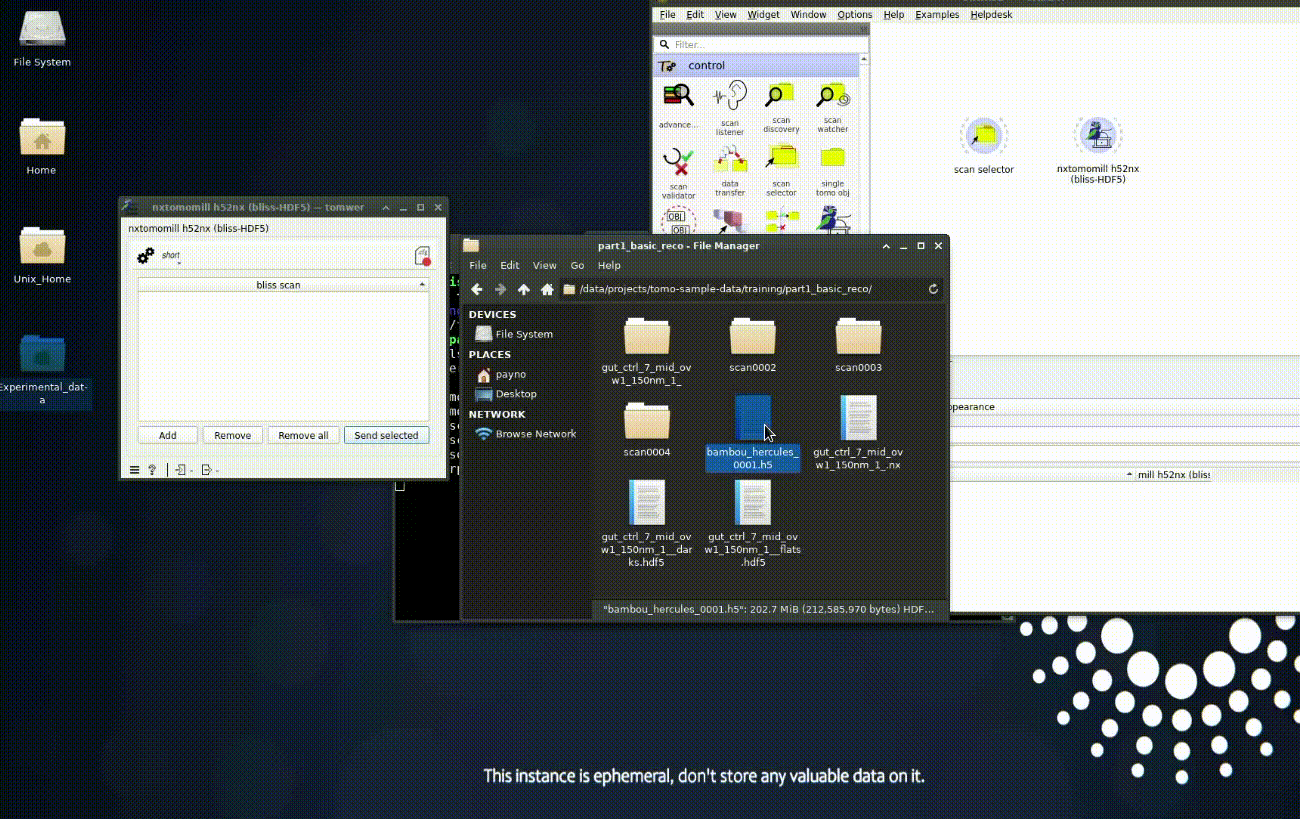Viewport: 1300px width, 819px height.
Task: Click the nxtomomill h52nx node on the canvas
Action: 1098,136
